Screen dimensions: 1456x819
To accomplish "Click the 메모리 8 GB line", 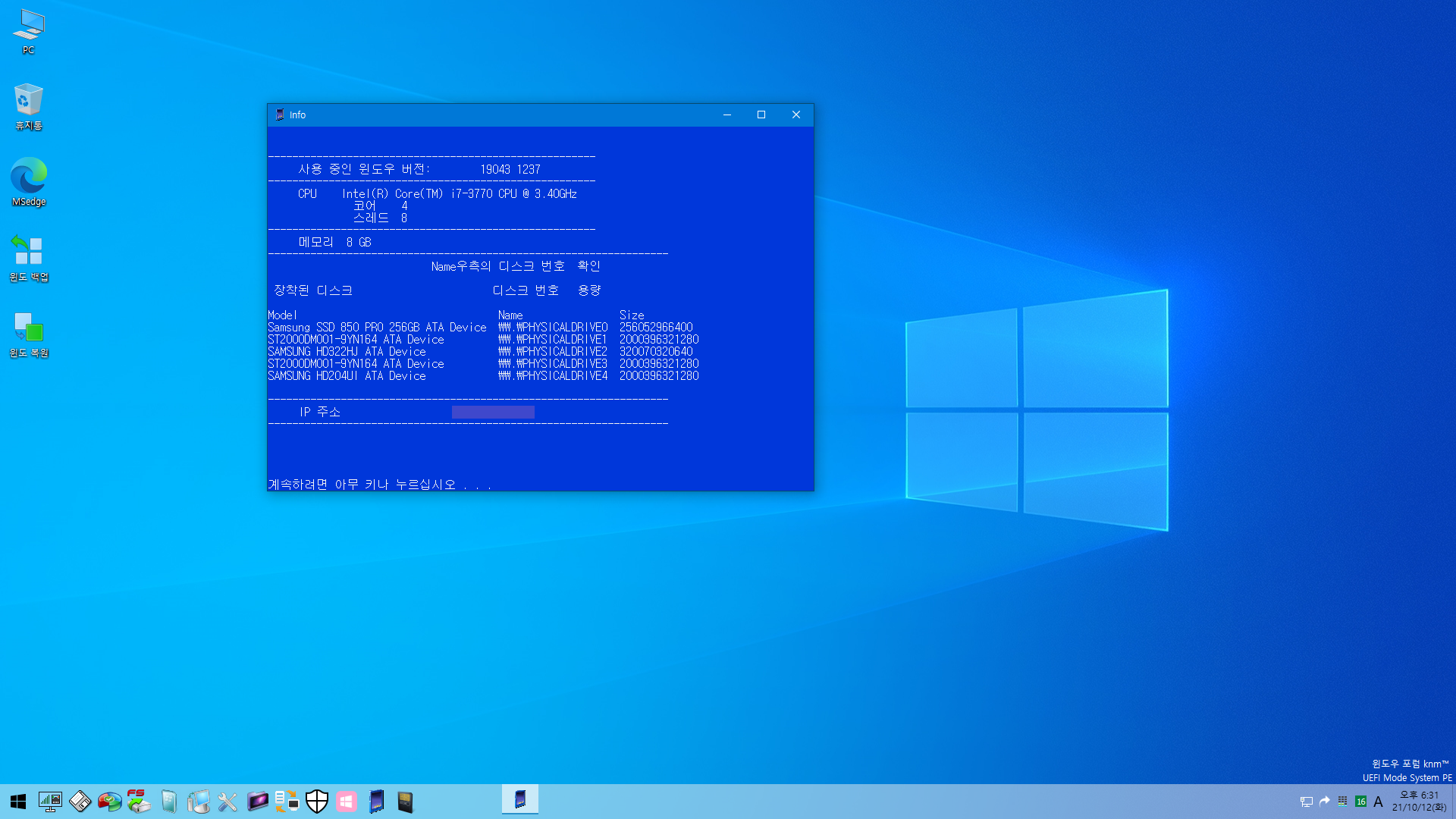I will 334,243.
